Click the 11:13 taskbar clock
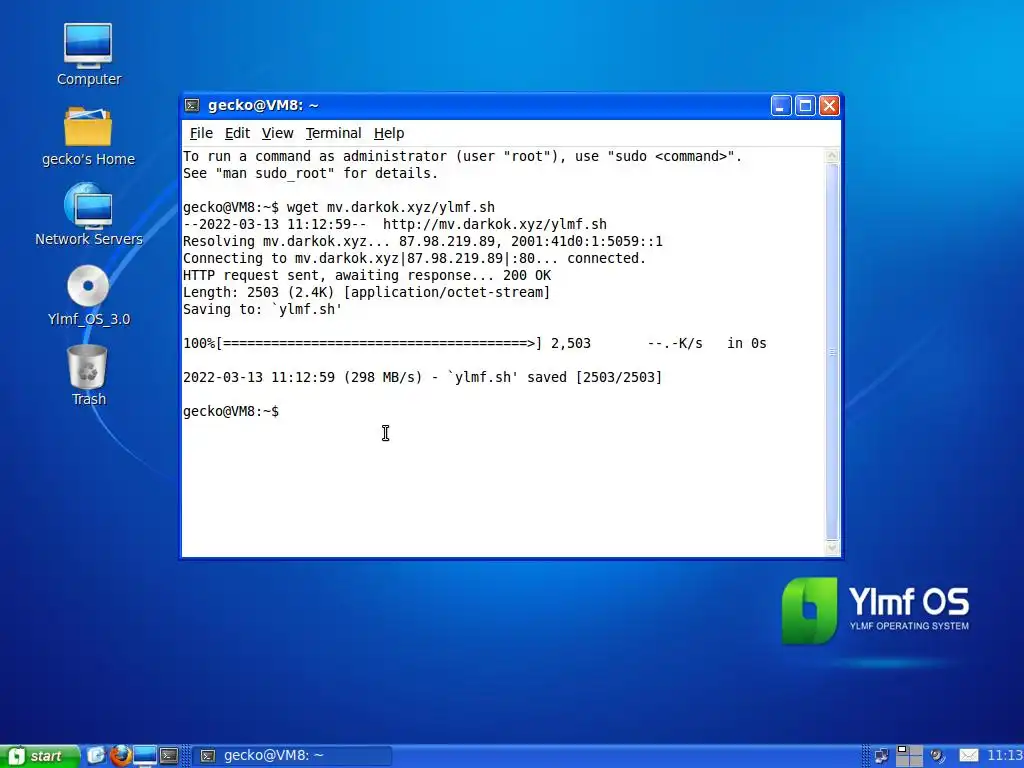The image size is (1024, 768). 1004,756
